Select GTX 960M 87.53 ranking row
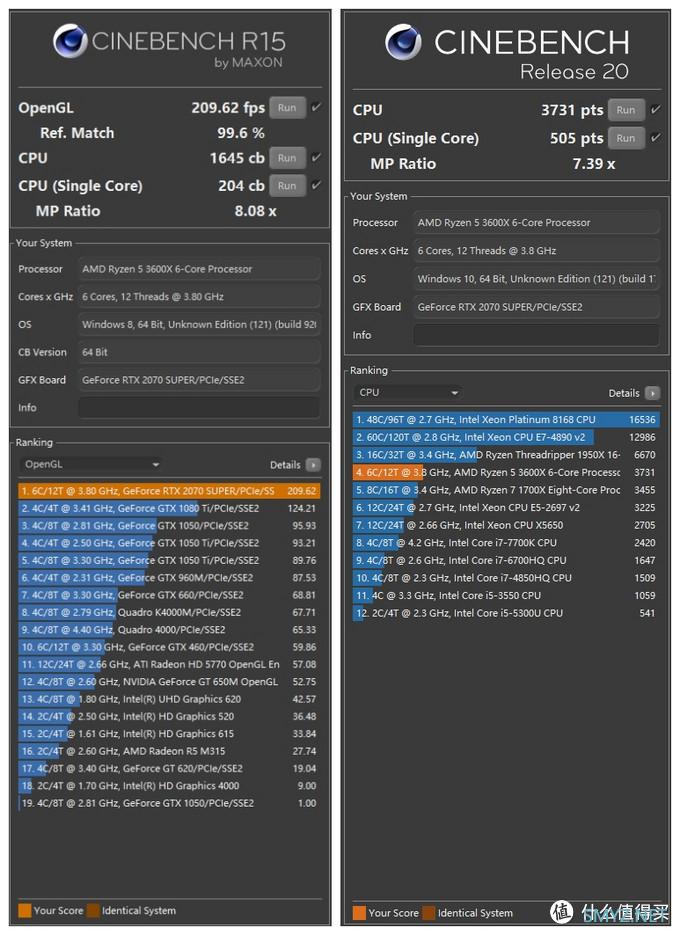Image resolution: width=680 pixels, height=935 pixels. coord(169,578)
